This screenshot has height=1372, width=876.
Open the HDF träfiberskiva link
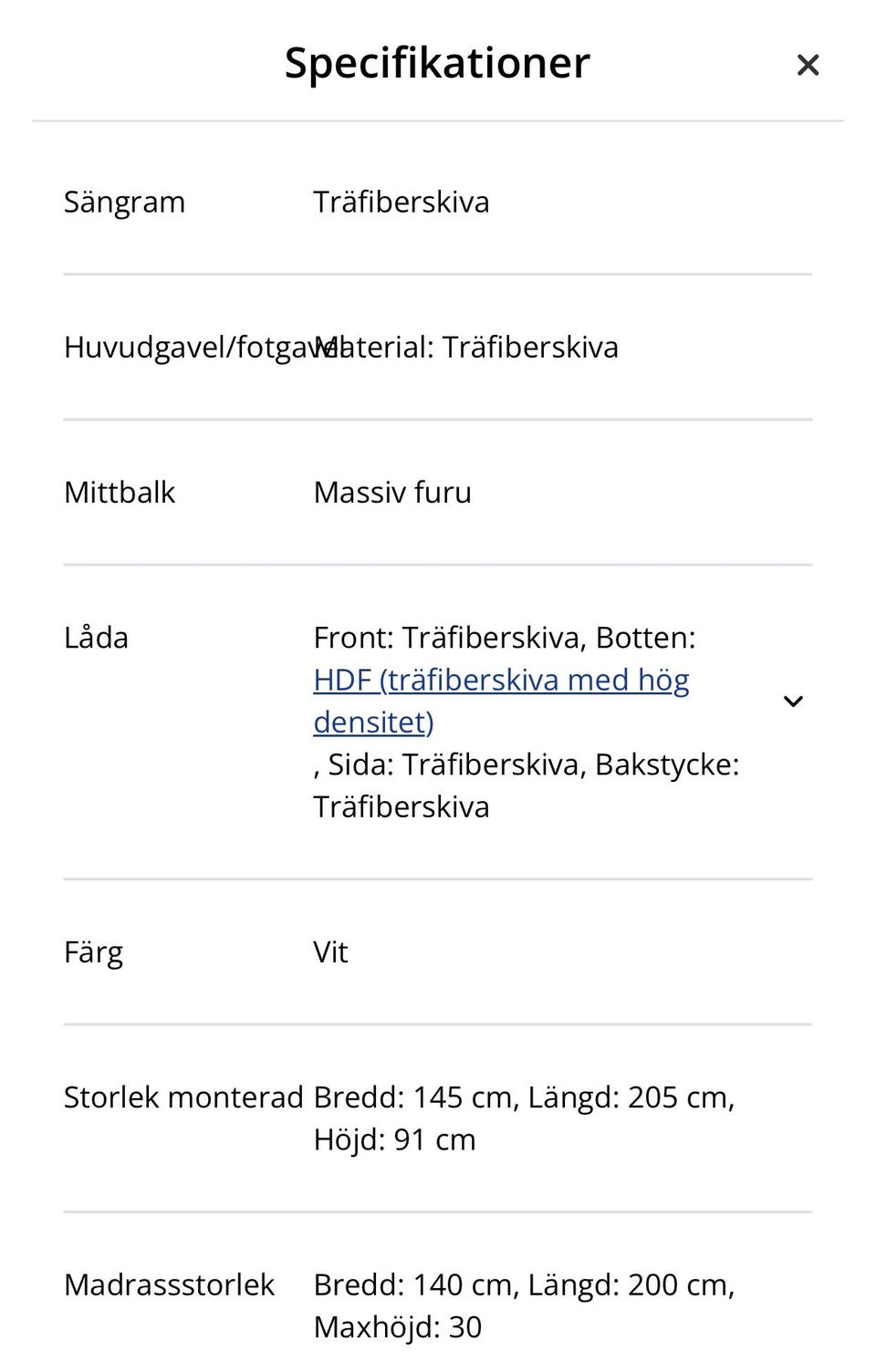502,679
